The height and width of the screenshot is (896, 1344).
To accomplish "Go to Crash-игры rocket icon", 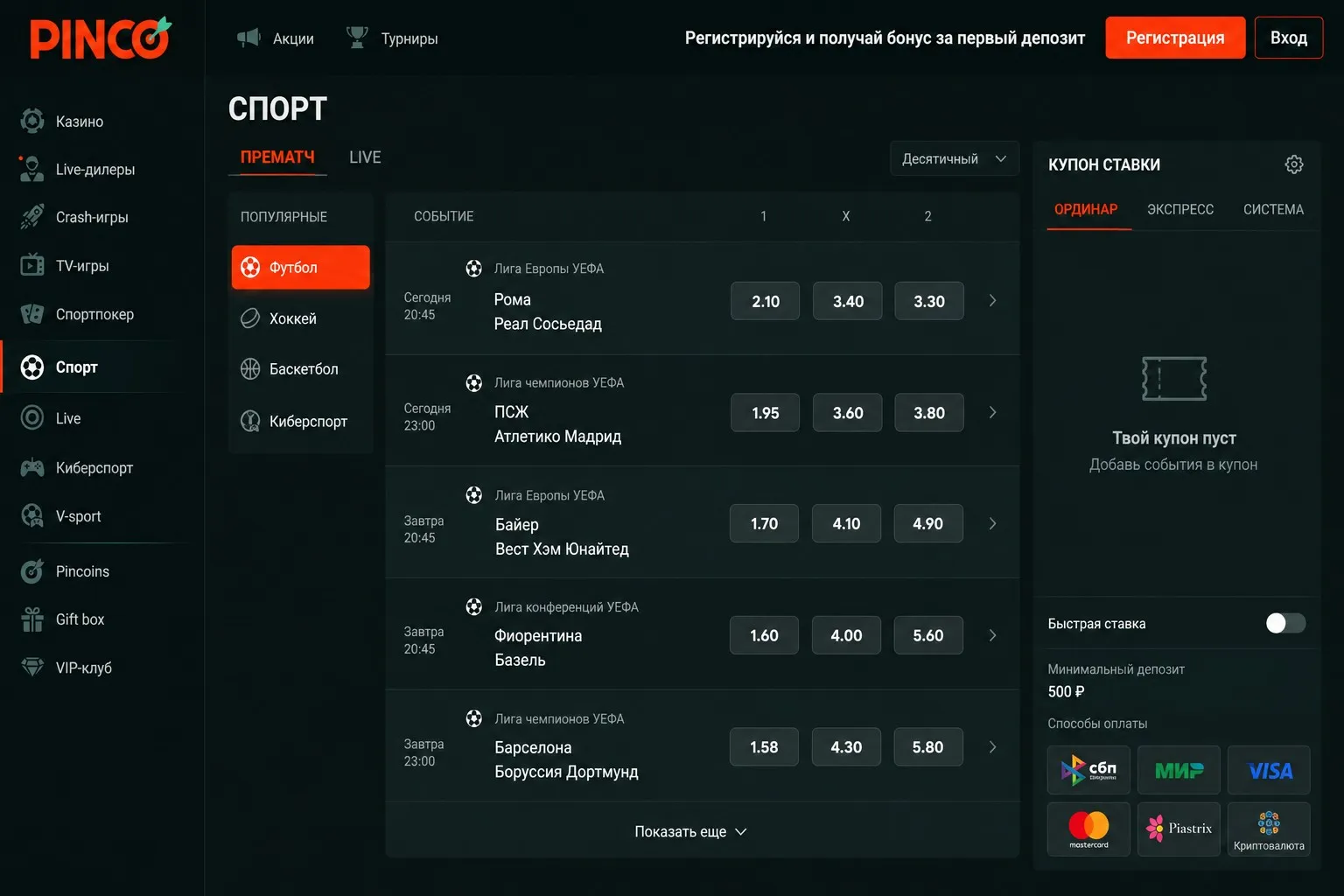I will pyautogui.click(x=32, y=217).
